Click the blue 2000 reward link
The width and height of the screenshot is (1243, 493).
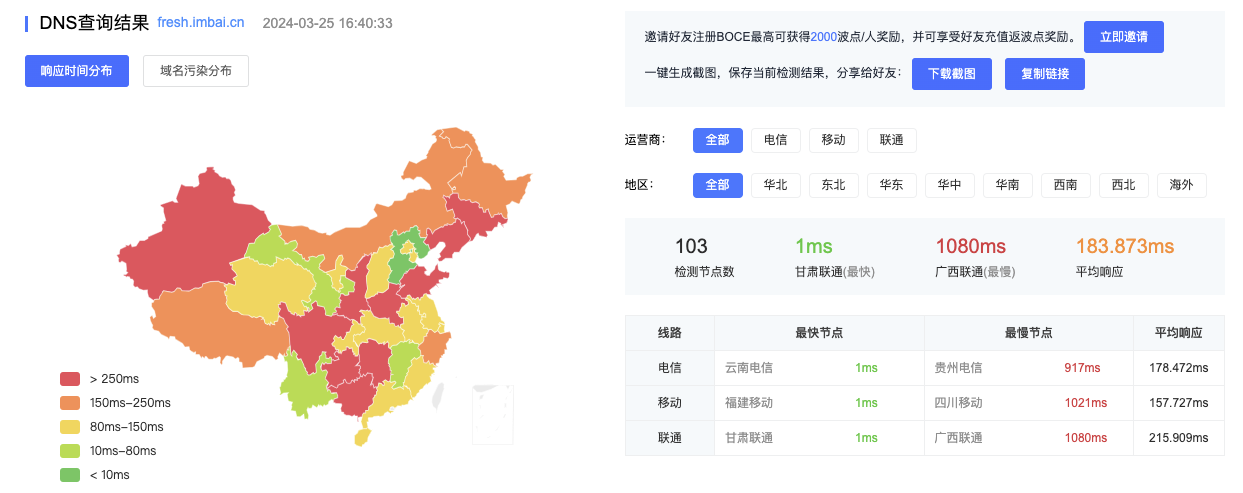pos(823,37)
